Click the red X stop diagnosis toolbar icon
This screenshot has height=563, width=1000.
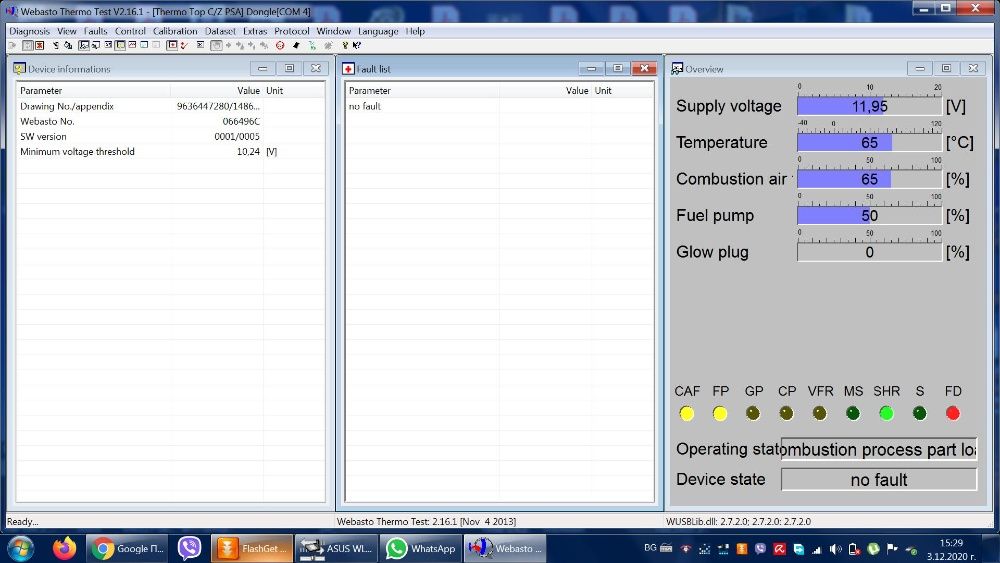39,45
